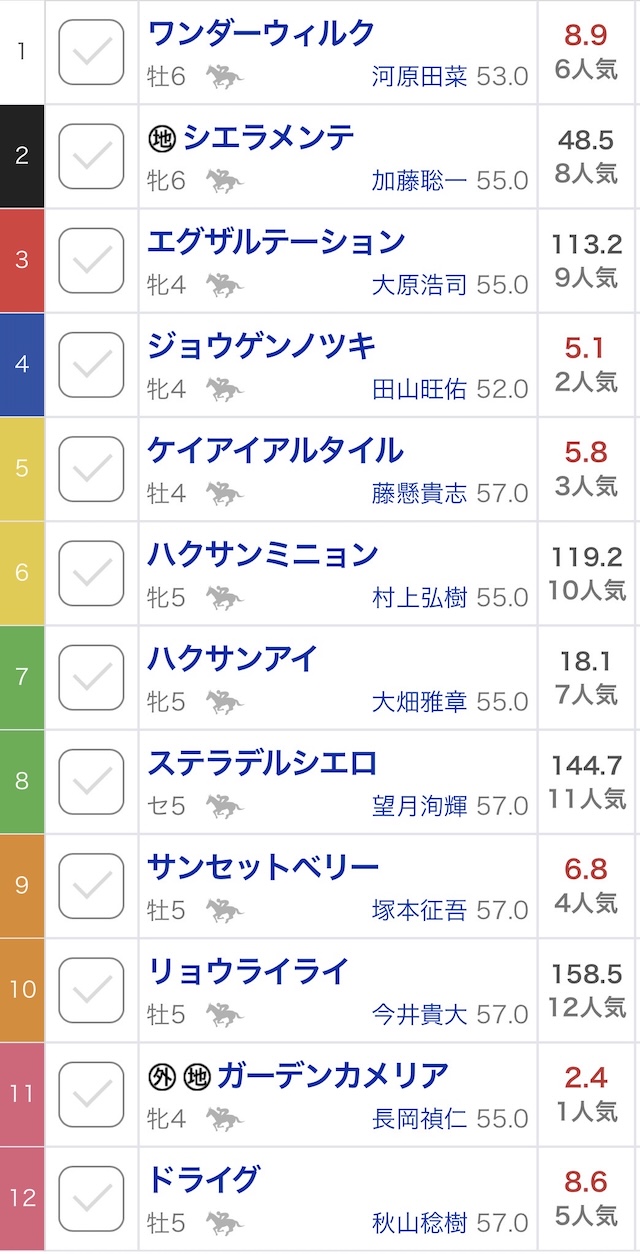The image size is (640, 1254).
Task: Click the 地 badge next to シエラメンテ
Action: tap(161, 139)
